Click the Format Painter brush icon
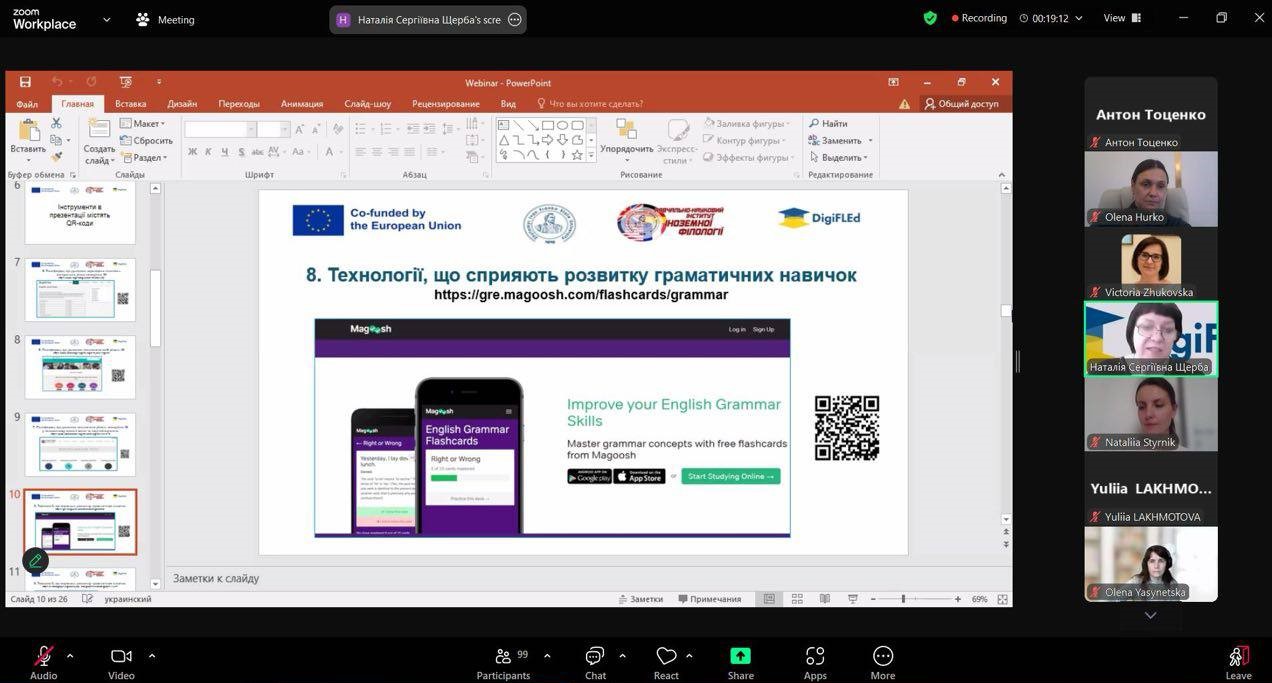Image resolution: width=1272 pixels, height=683 pixels. [x=56, y=157]
